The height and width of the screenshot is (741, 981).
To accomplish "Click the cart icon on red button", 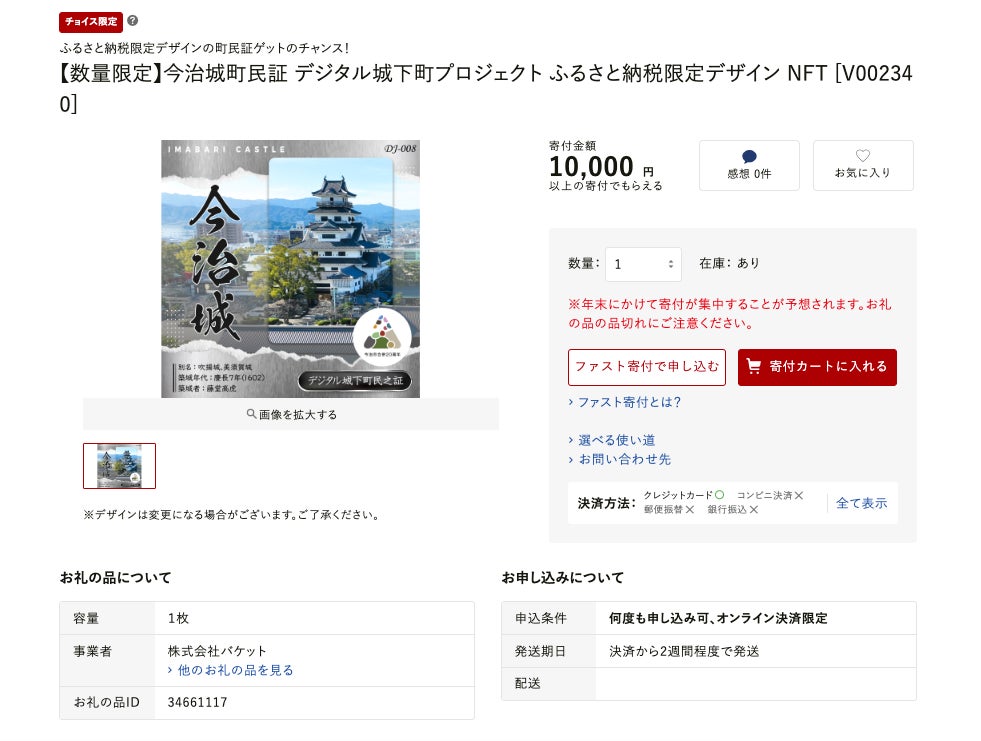I will click(x=754, y=367).
